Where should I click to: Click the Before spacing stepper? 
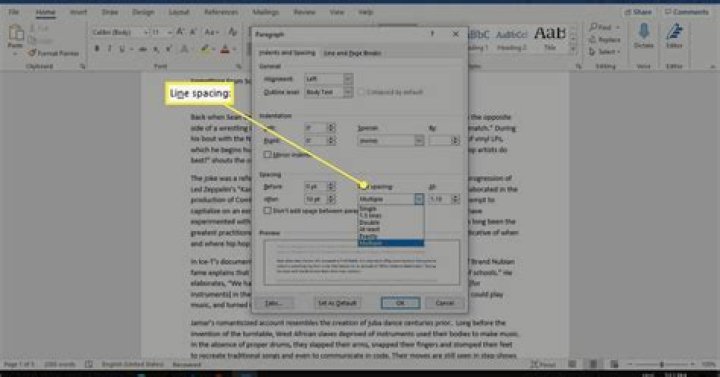click(x=331, y=186)
